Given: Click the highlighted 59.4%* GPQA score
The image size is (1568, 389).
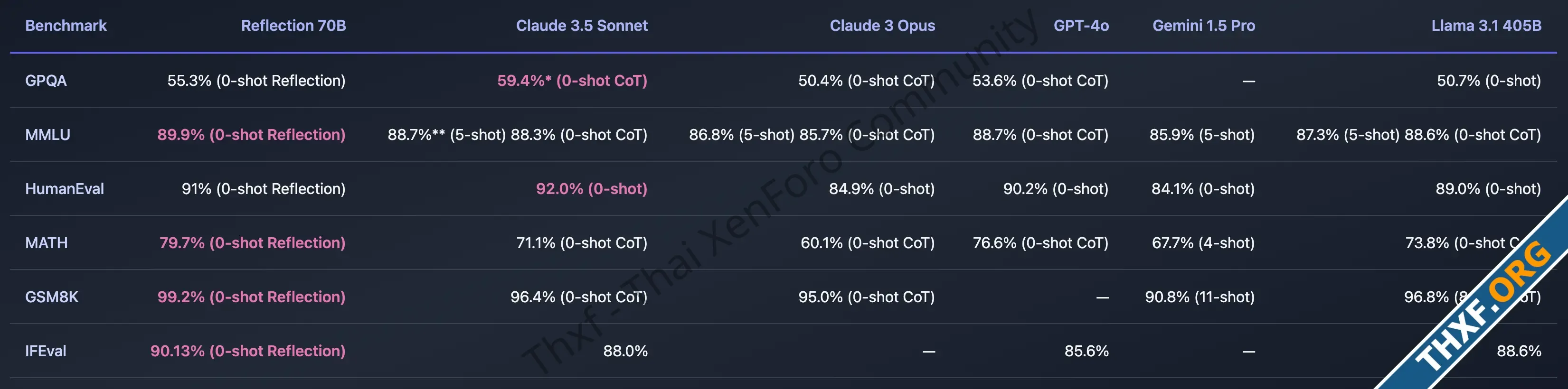Looking at the screenshot, I should click(572, 80).
